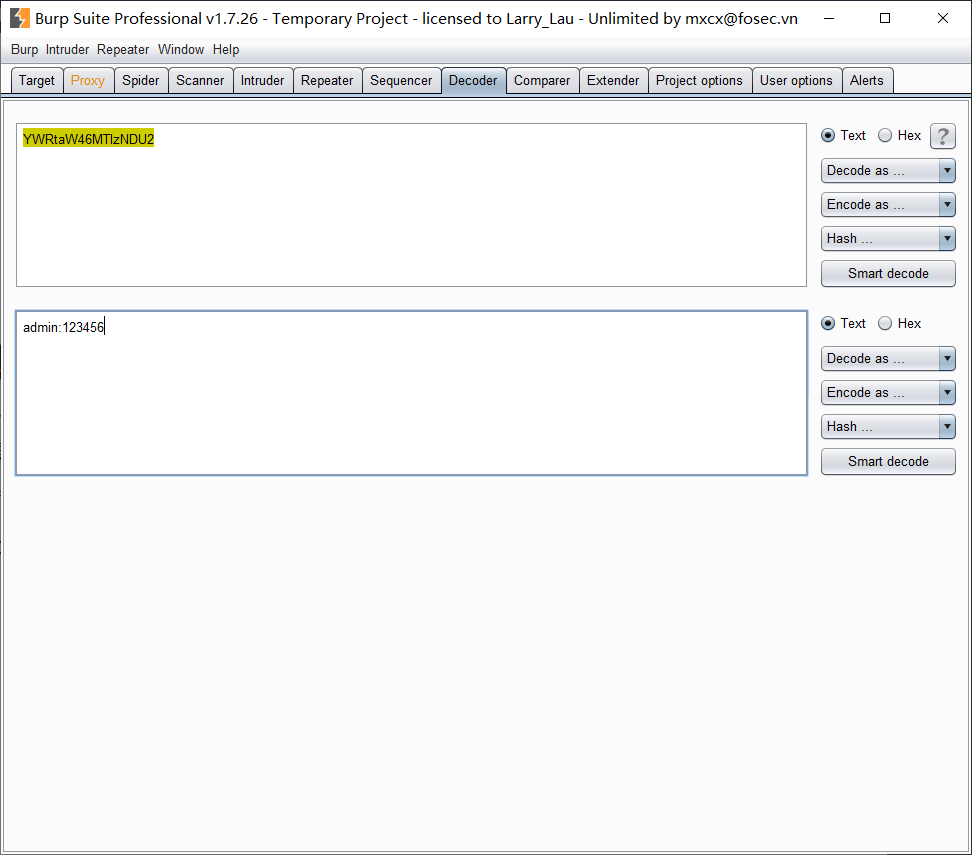Viewport: 972px width, 855px height.
Task: Switch to the Repeater tab
Action: (x=327, y=81)
